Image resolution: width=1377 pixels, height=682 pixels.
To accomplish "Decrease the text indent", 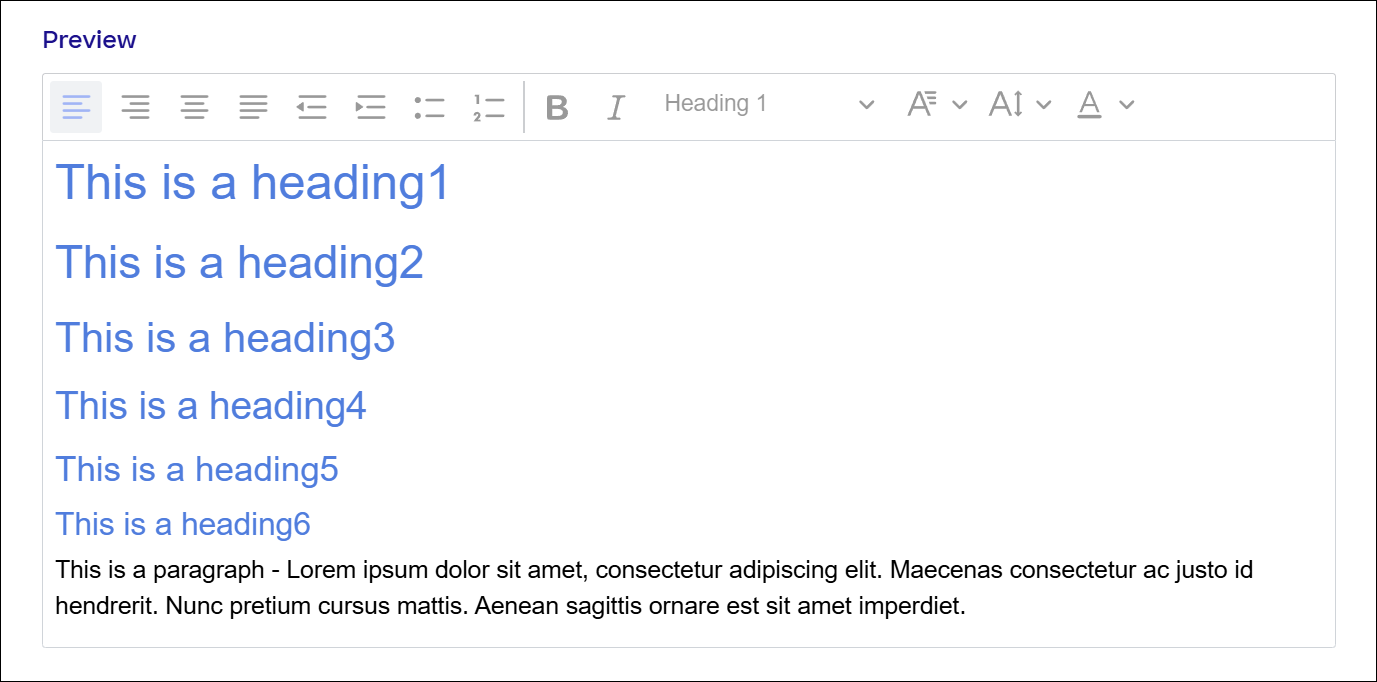I will 312,105.
